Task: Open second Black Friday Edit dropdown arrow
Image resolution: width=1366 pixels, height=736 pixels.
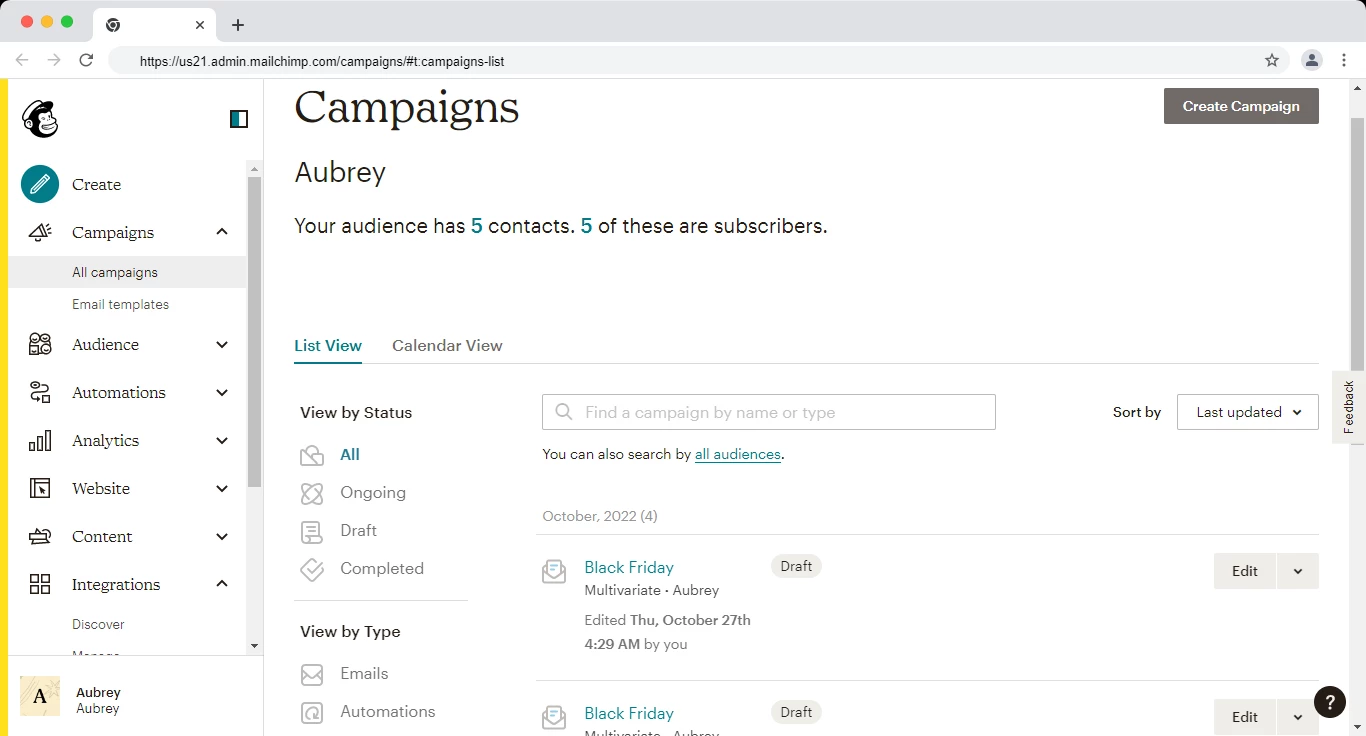Action: click(1298, 717)
